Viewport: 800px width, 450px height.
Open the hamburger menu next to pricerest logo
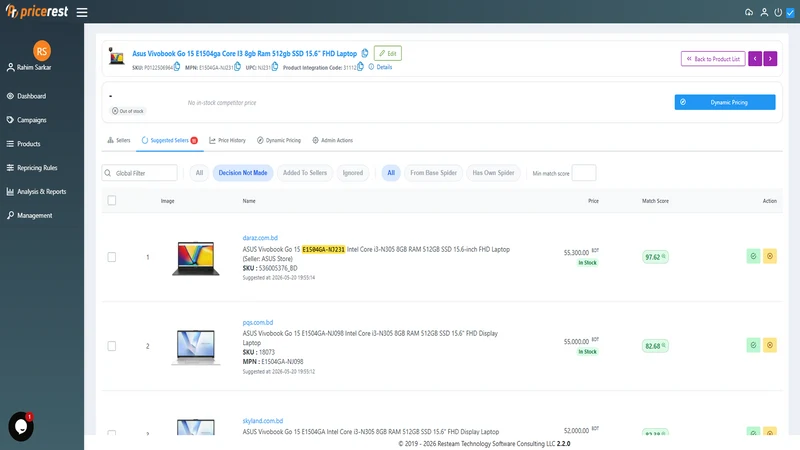pos(82,12)
